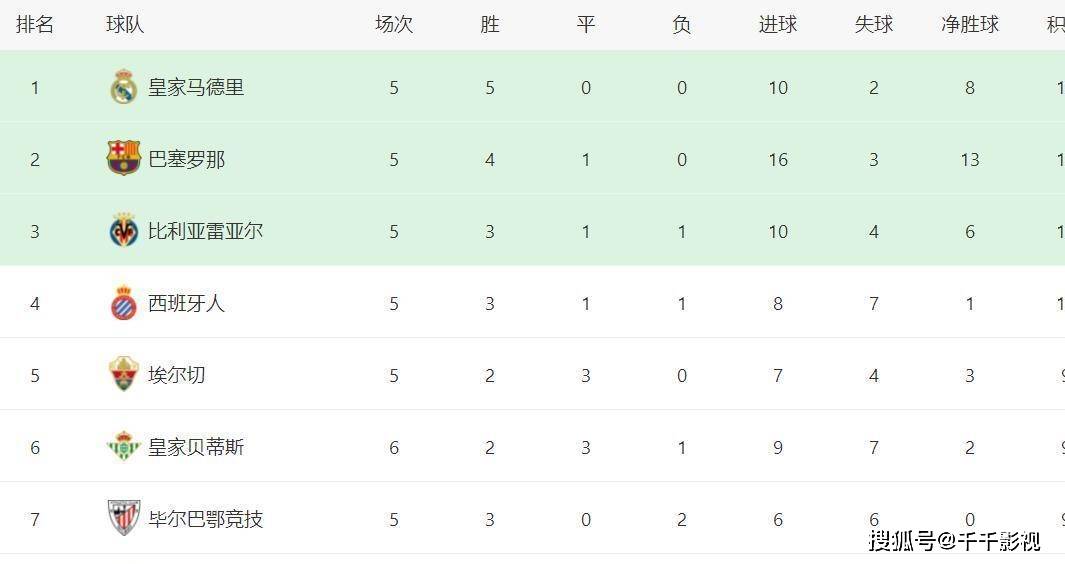Click the Elche club crest

tap(124, 374)
